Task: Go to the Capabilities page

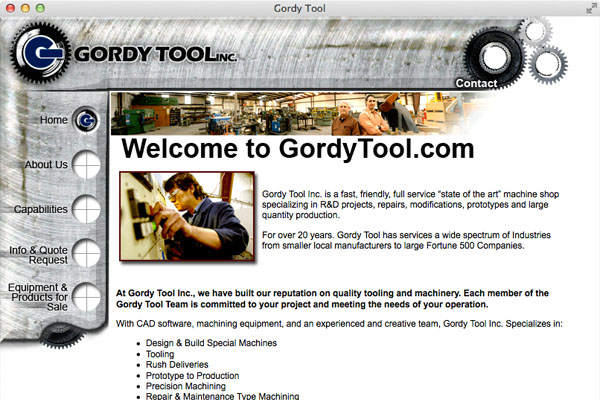Action: coord(41,209)
